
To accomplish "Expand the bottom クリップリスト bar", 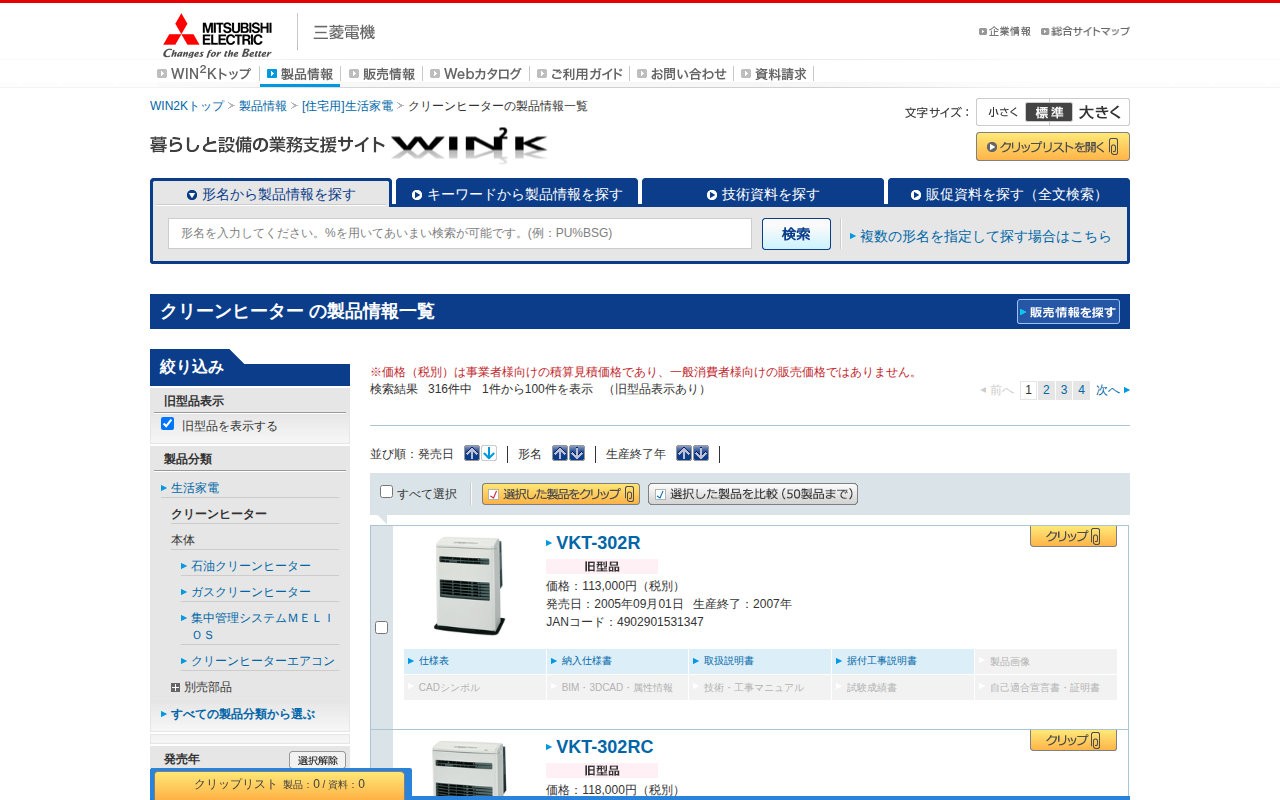I will coord(279,785).
